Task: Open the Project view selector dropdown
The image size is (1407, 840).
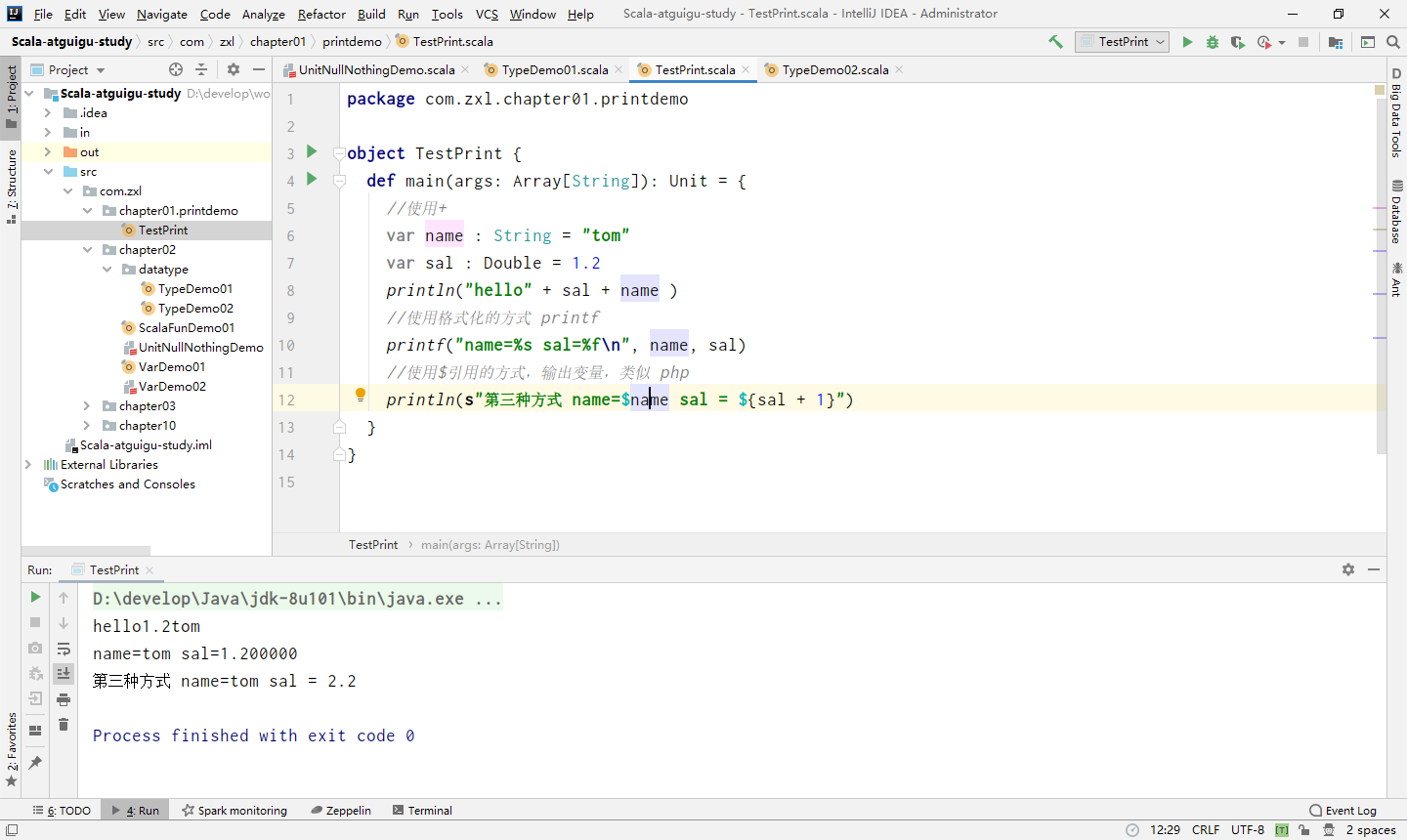Action: (67, 69)
